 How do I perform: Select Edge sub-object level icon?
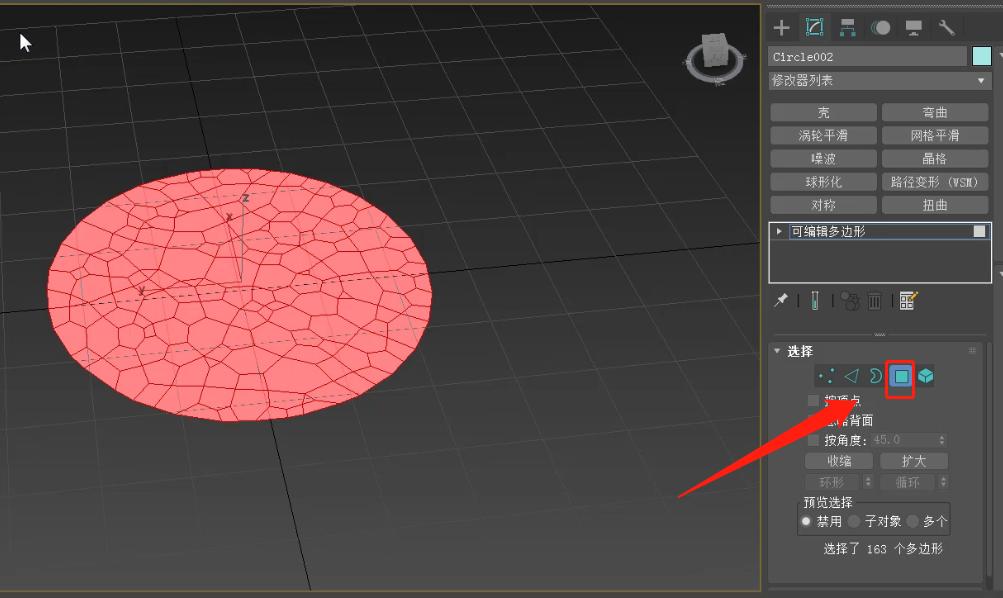851,376
